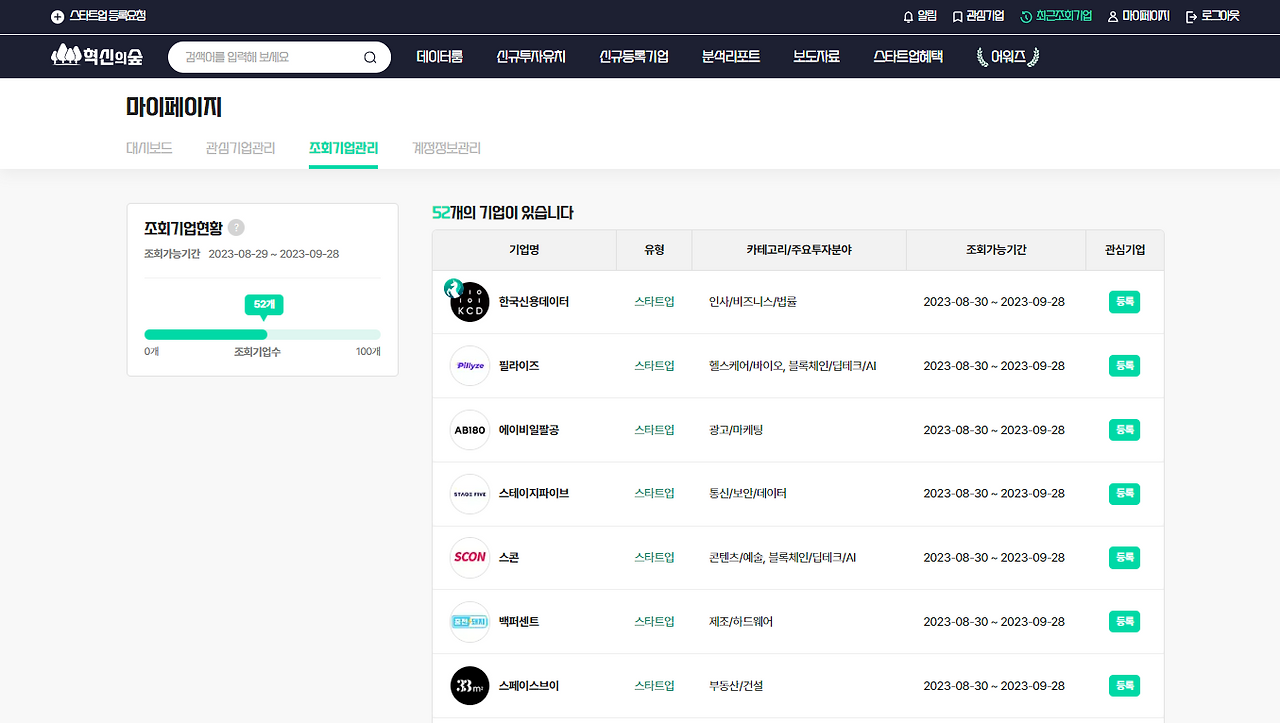
Task: Click the 부동산/건설 category text
Action: point(736,686)
